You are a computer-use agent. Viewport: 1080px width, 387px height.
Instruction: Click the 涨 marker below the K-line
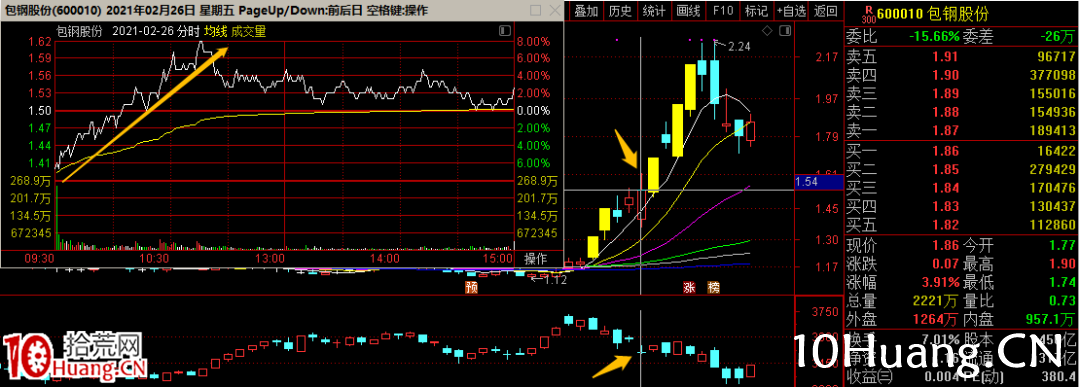[x=689, y=288]
